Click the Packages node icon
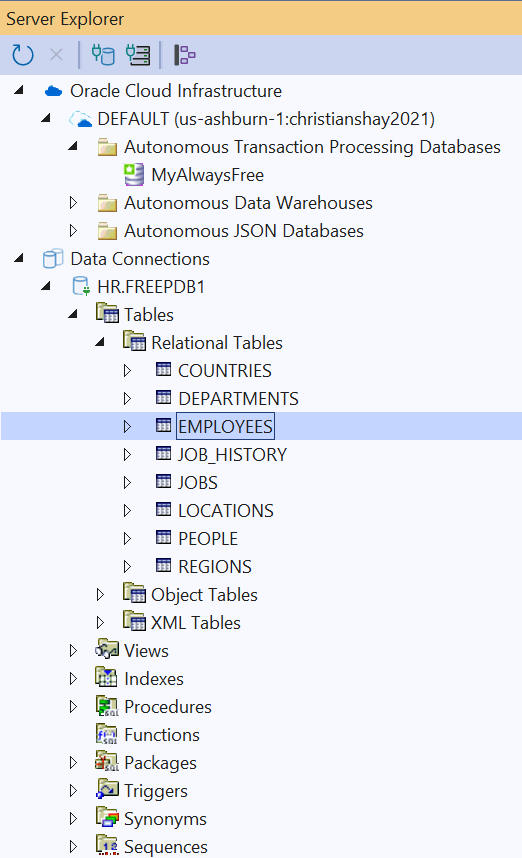The width and height of the screenshot is (522, 858). pyautogui.click(x=107, y=762)
